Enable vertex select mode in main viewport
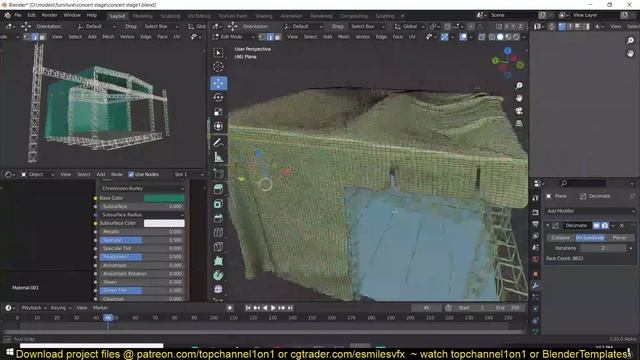The image size is (640, 360). point(262,37)
